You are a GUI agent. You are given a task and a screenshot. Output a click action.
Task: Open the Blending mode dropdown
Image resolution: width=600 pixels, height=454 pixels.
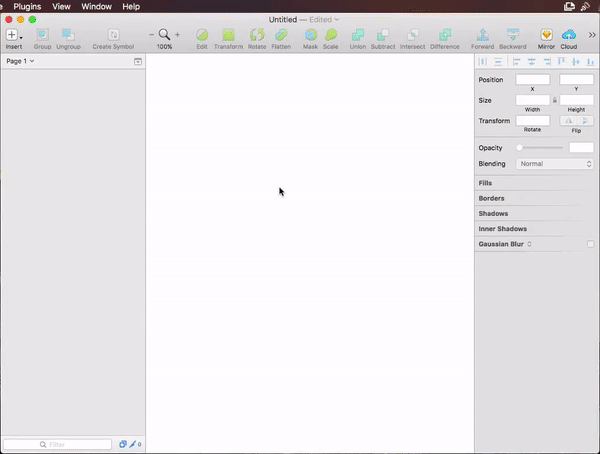555,164
